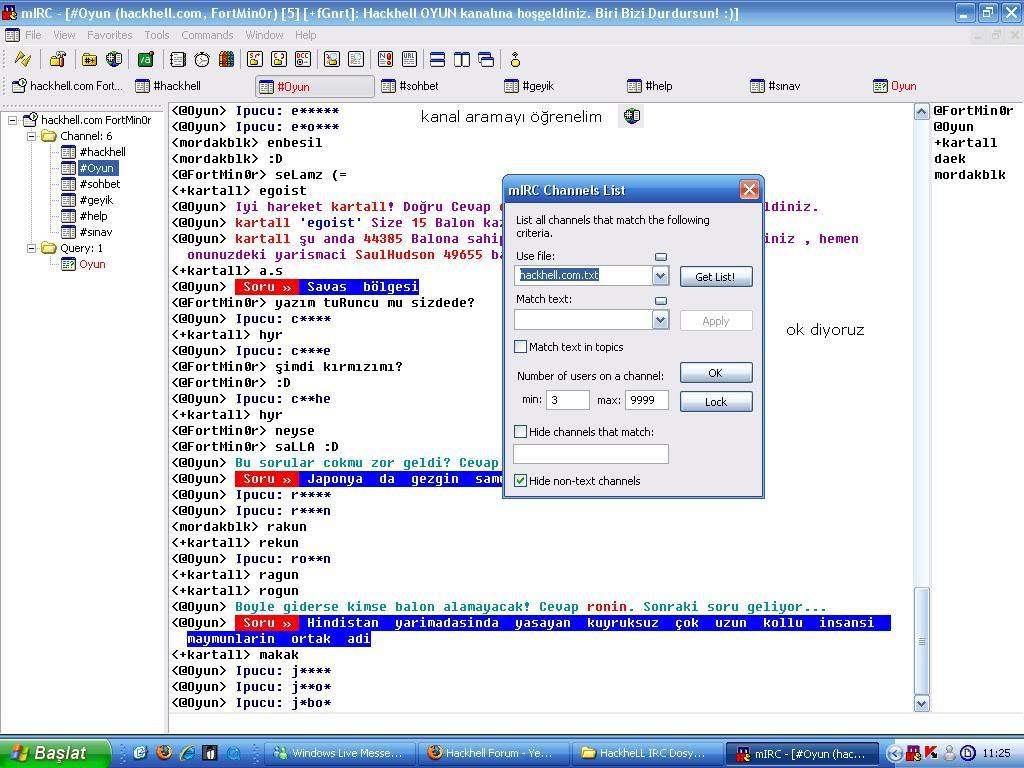Click the Hide channels match text box
The height and width of the screenshot is (768, 1024).
pyautogui.click(x=591, y=454)
